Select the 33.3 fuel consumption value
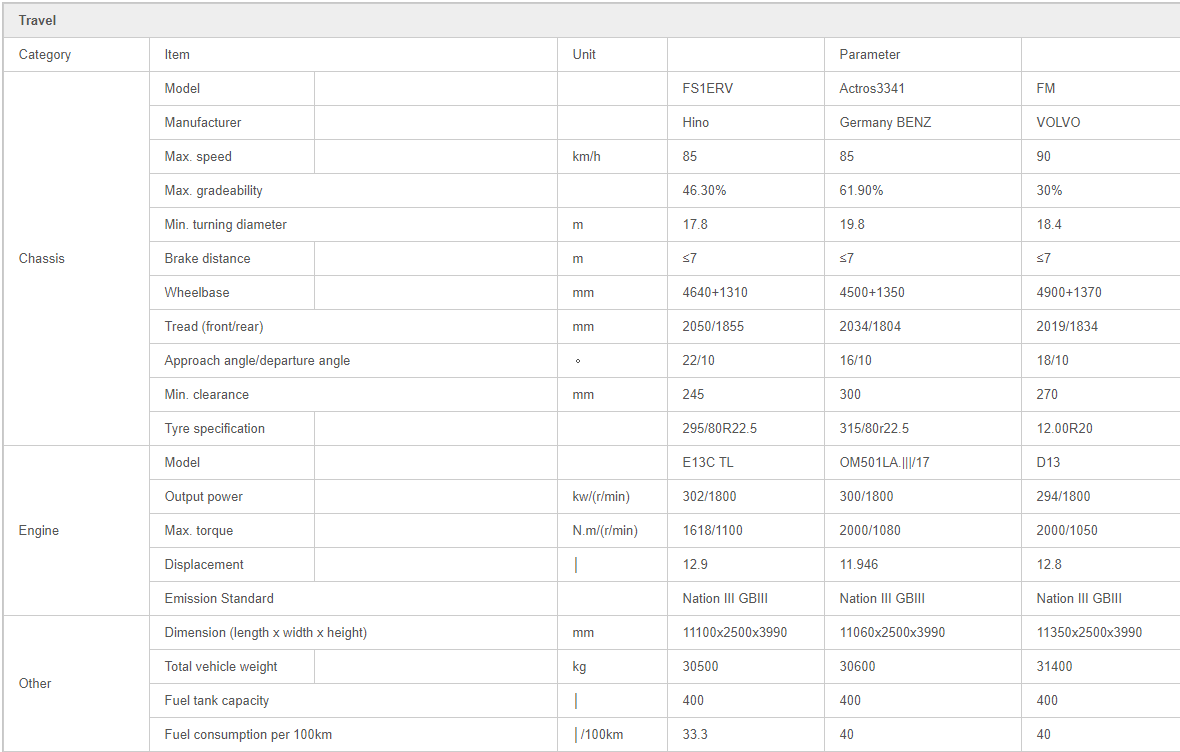Viewport: 1180px width, 752px height. 695,734
